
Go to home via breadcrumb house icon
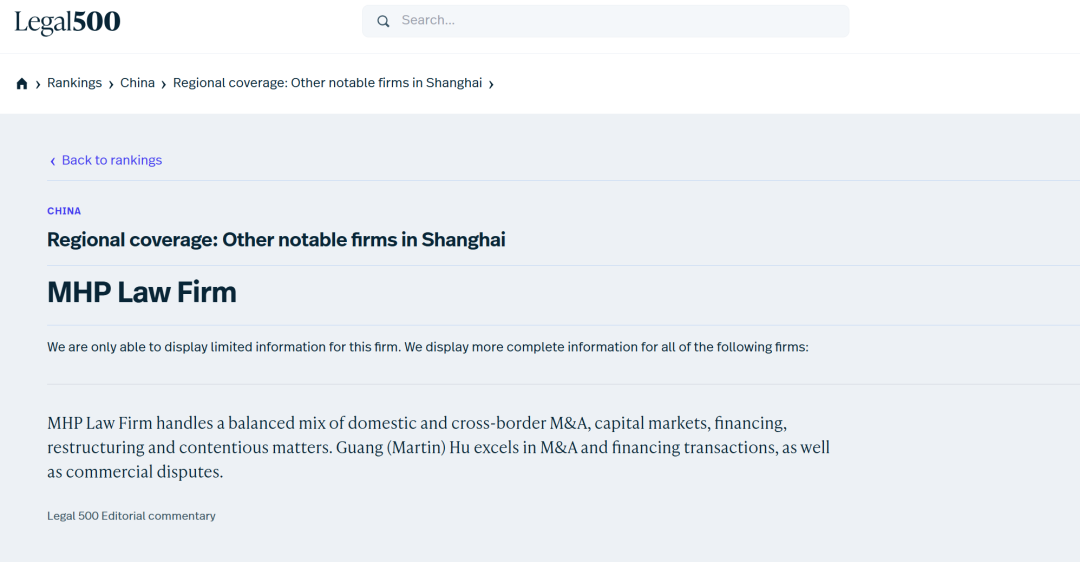coord(22,84)
